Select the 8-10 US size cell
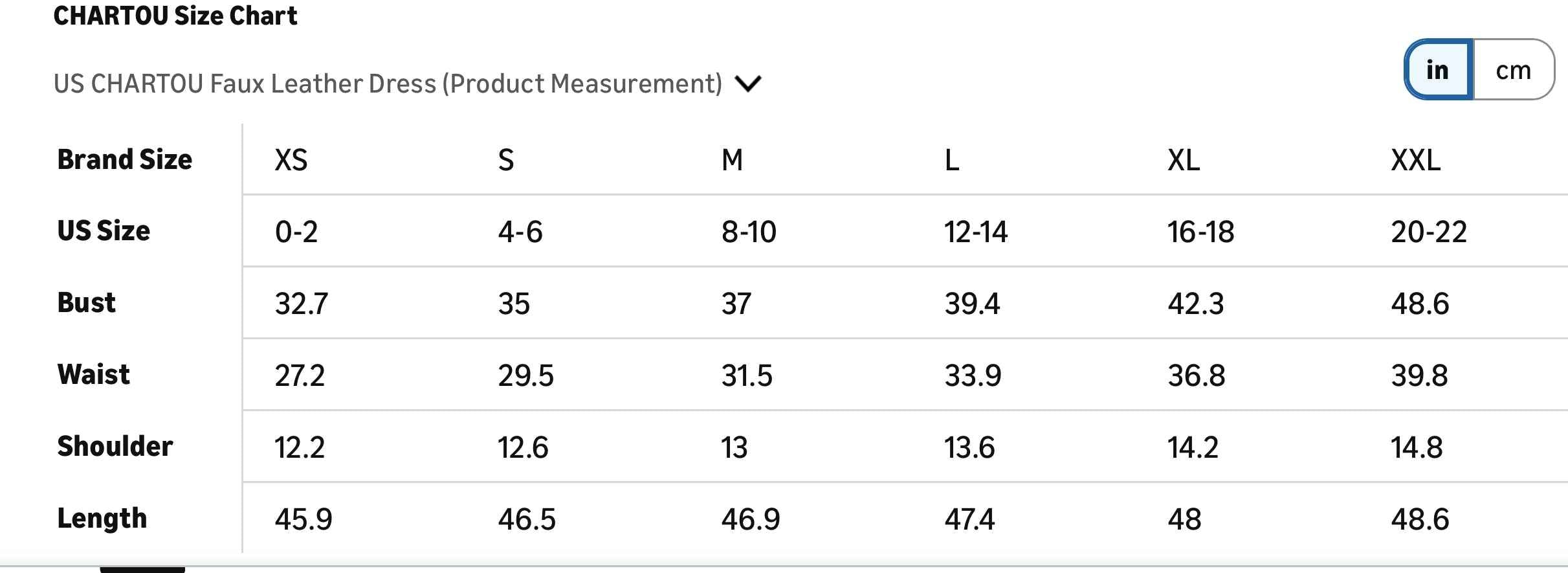 [x=749, y=232]
